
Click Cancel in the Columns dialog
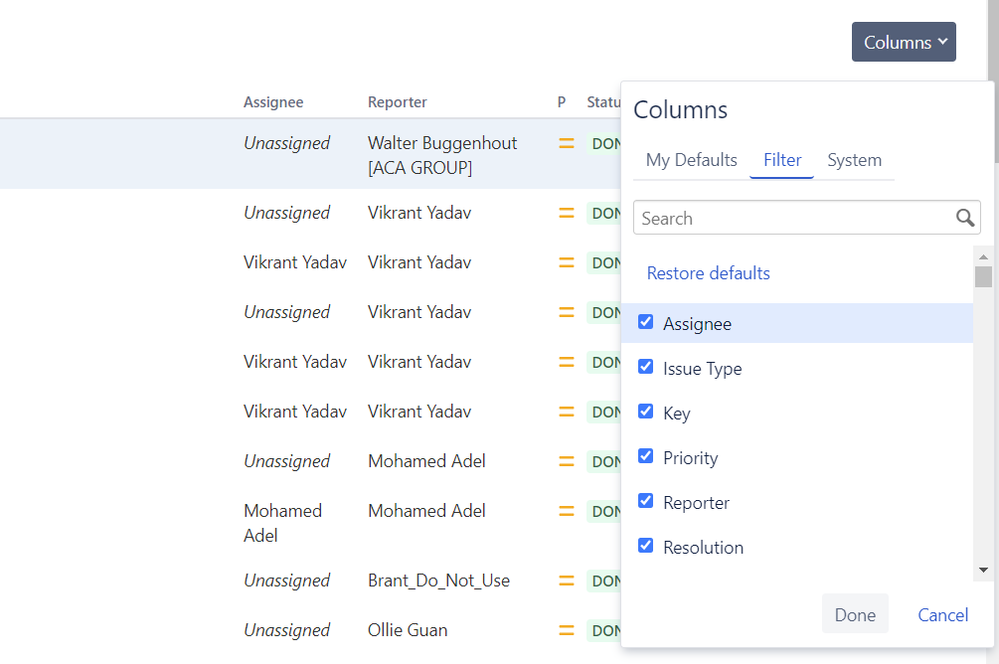[943, 615]
